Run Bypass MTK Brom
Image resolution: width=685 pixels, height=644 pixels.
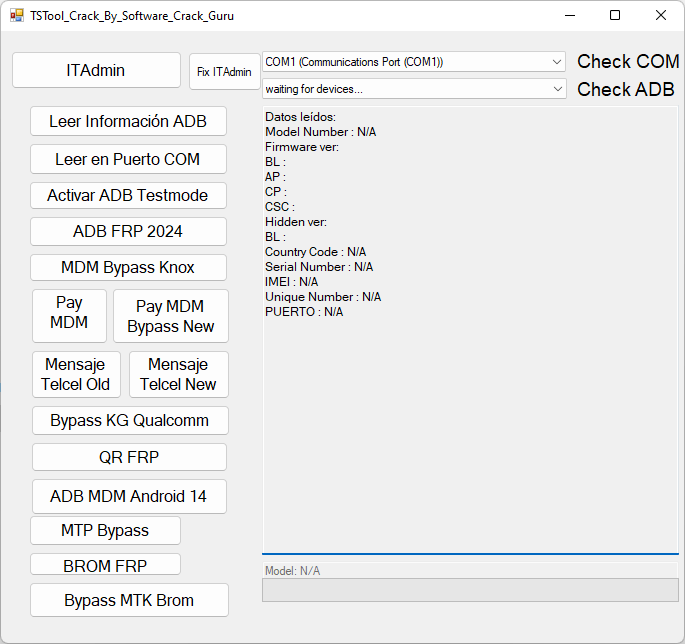[129, 600]
